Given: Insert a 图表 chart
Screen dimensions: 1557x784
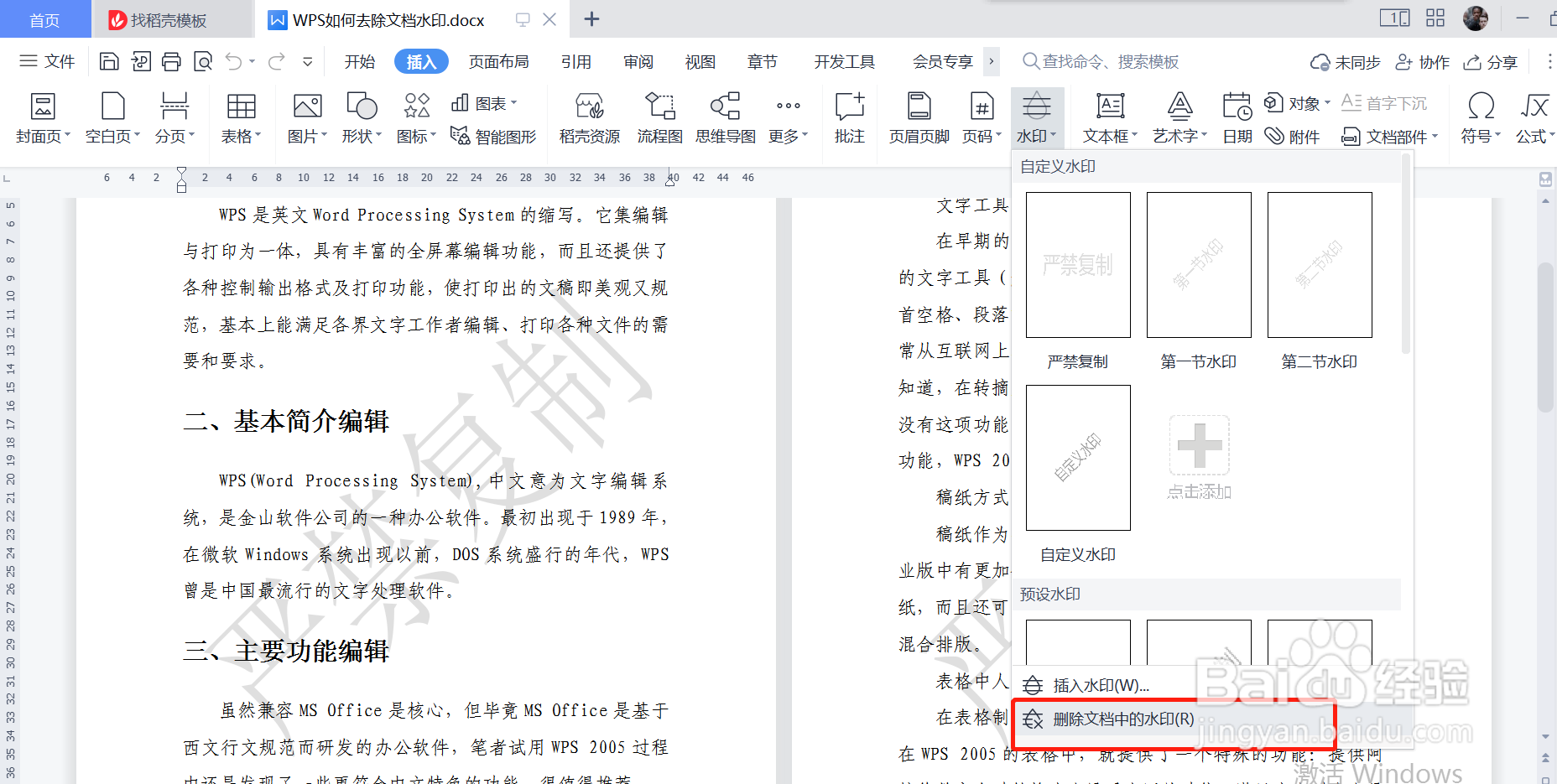Looking at the screenshot, I should pos(484,103).
